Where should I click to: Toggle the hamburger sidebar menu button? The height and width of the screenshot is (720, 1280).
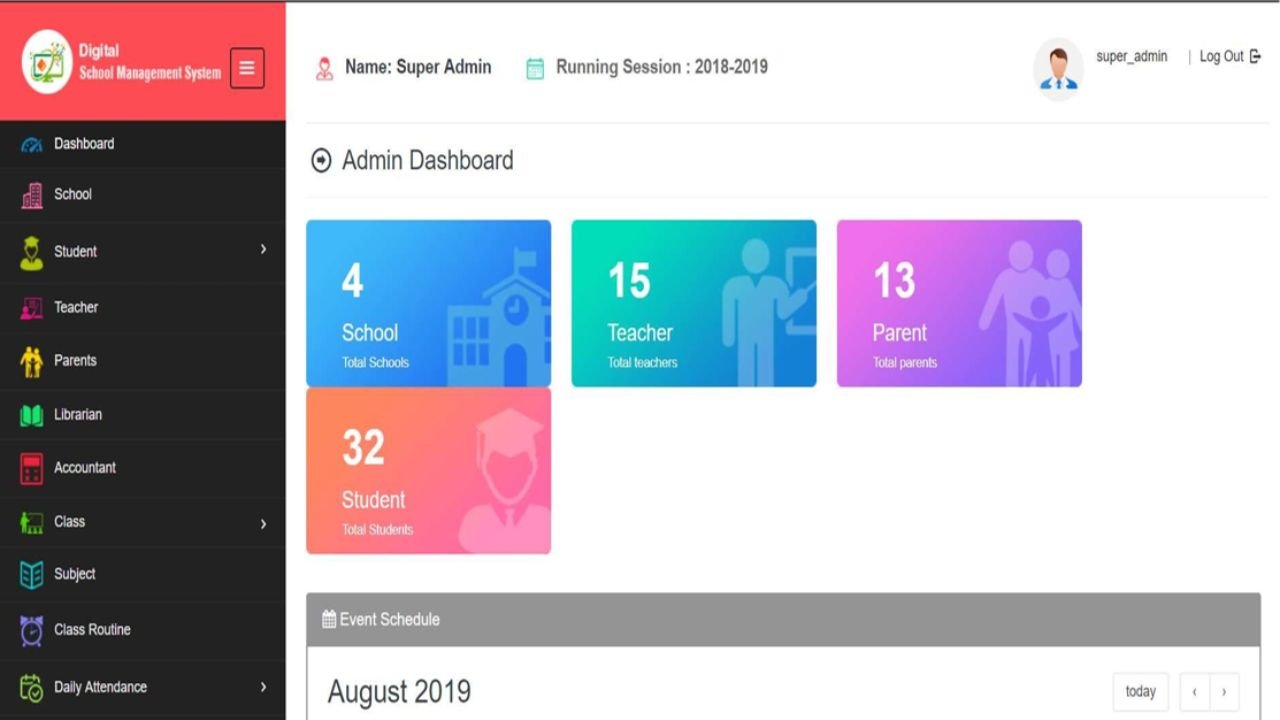tap(247, 68)
